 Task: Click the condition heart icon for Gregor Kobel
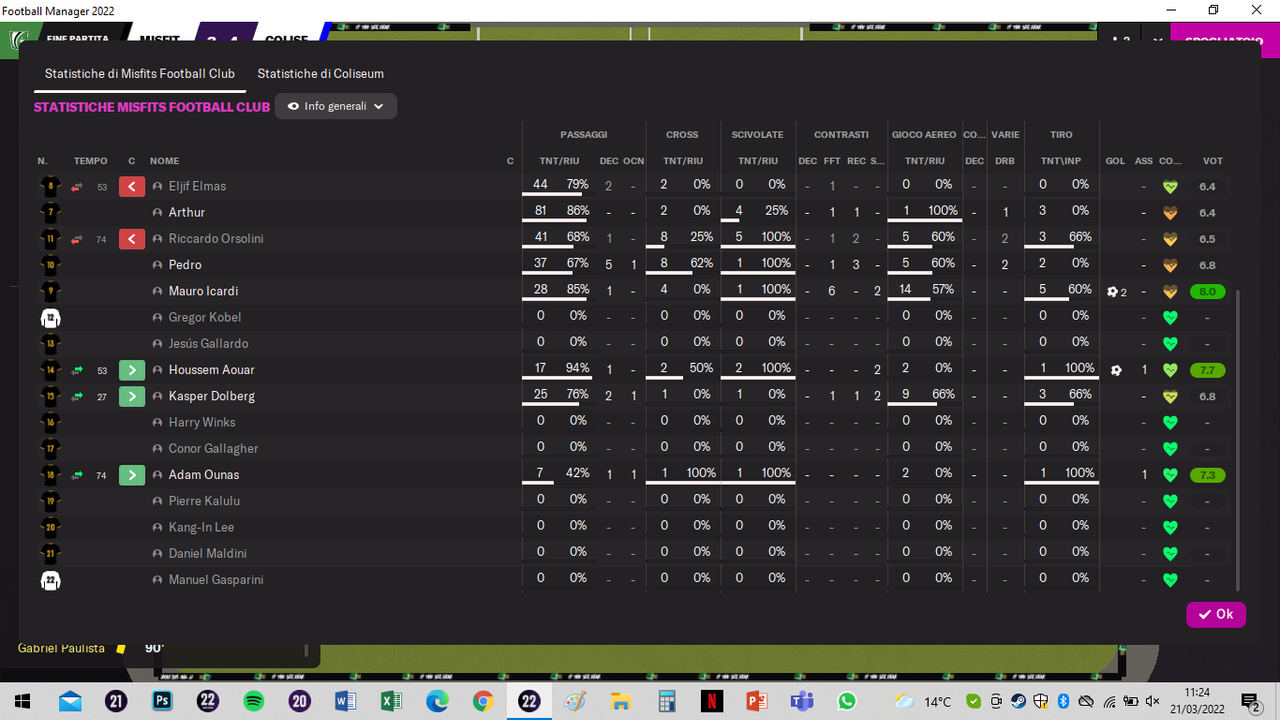[1170, 318]
